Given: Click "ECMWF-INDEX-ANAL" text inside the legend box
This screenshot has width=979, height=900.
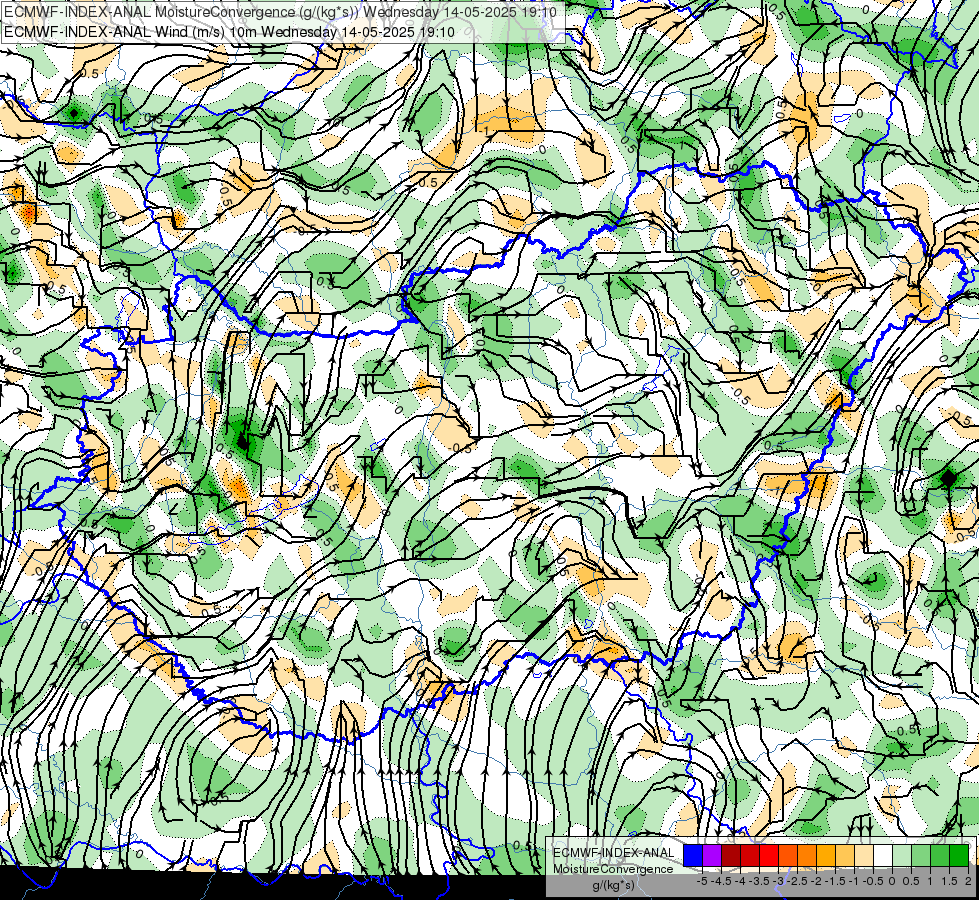Looking at the screenshot, I should (x=614, y=853).
